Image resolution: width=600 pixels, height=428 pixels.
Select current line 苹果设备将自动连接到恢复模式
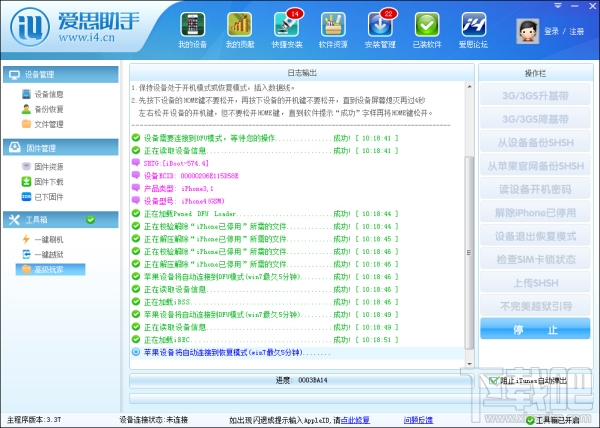(x=297, y=353)
